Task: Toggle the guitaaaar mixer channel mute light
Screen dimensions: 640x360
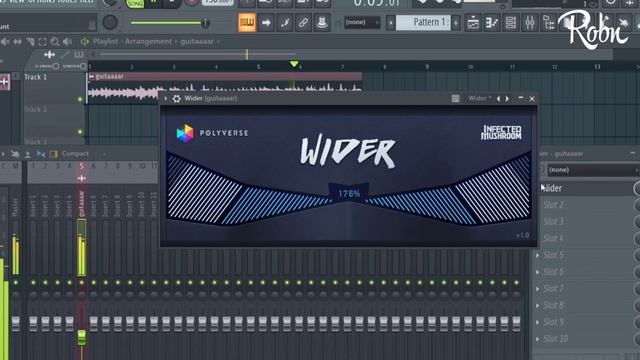Action: tap(82, 282)
